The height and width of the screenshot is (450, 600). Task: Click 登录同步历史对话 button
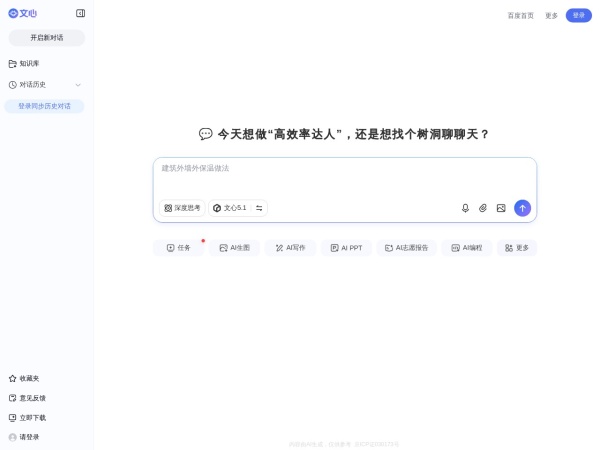coord(44,106)
